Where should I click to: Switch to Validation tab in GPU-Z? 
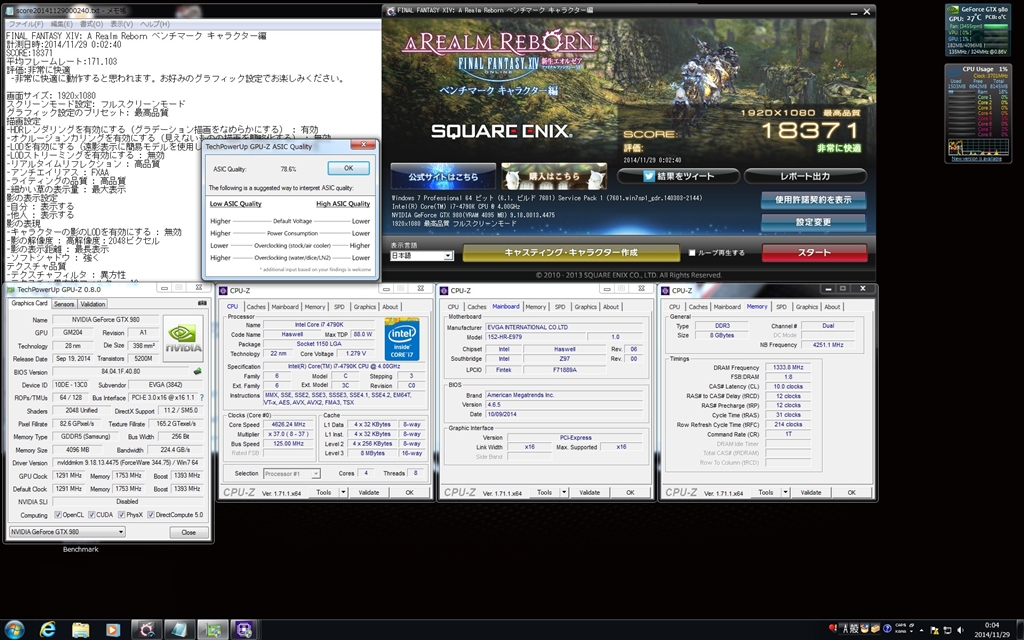[x=93, y=304]
